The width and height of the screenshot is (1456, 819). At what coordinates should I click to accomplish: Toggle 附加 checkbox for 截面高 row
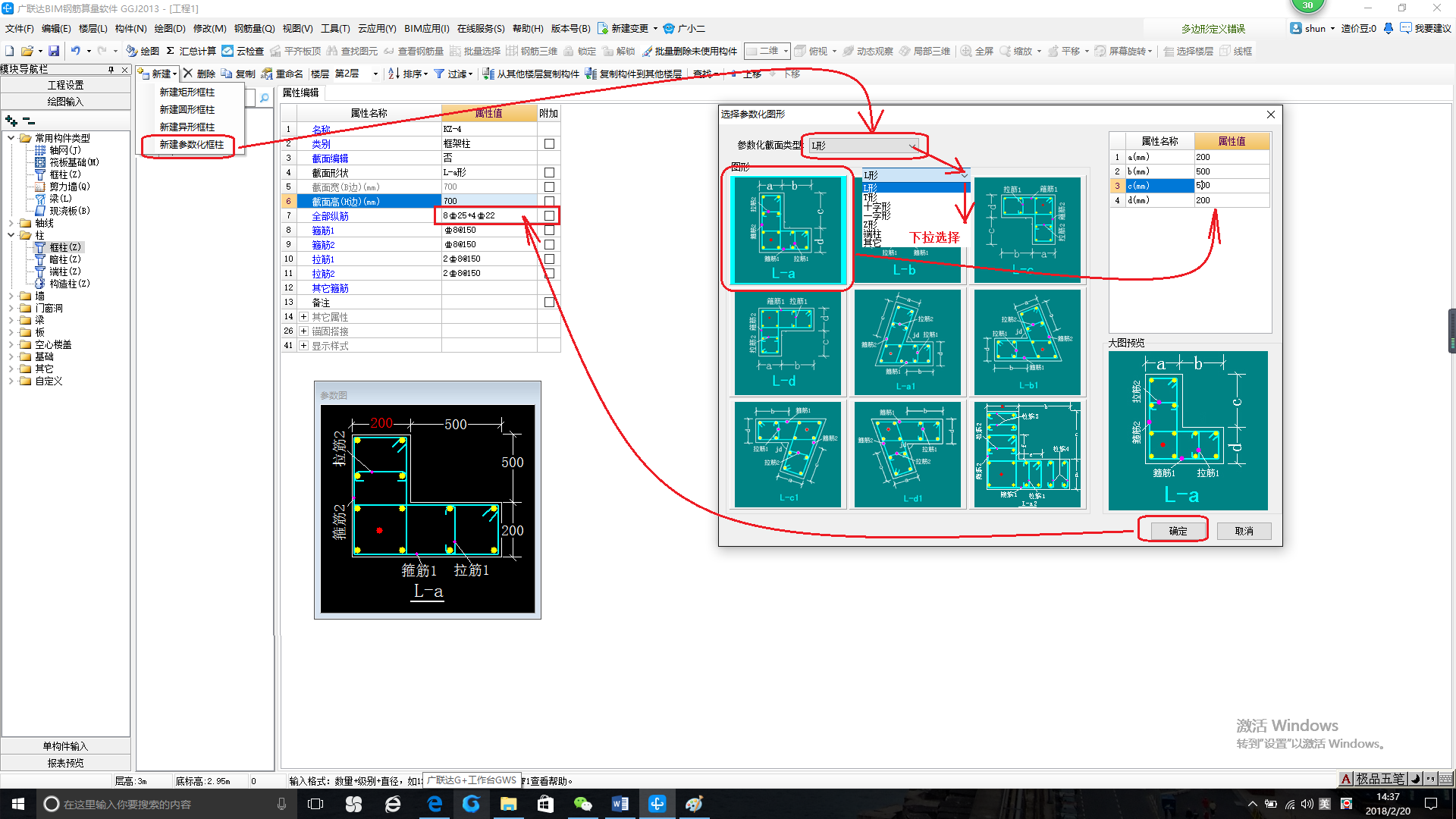[549, 201]
